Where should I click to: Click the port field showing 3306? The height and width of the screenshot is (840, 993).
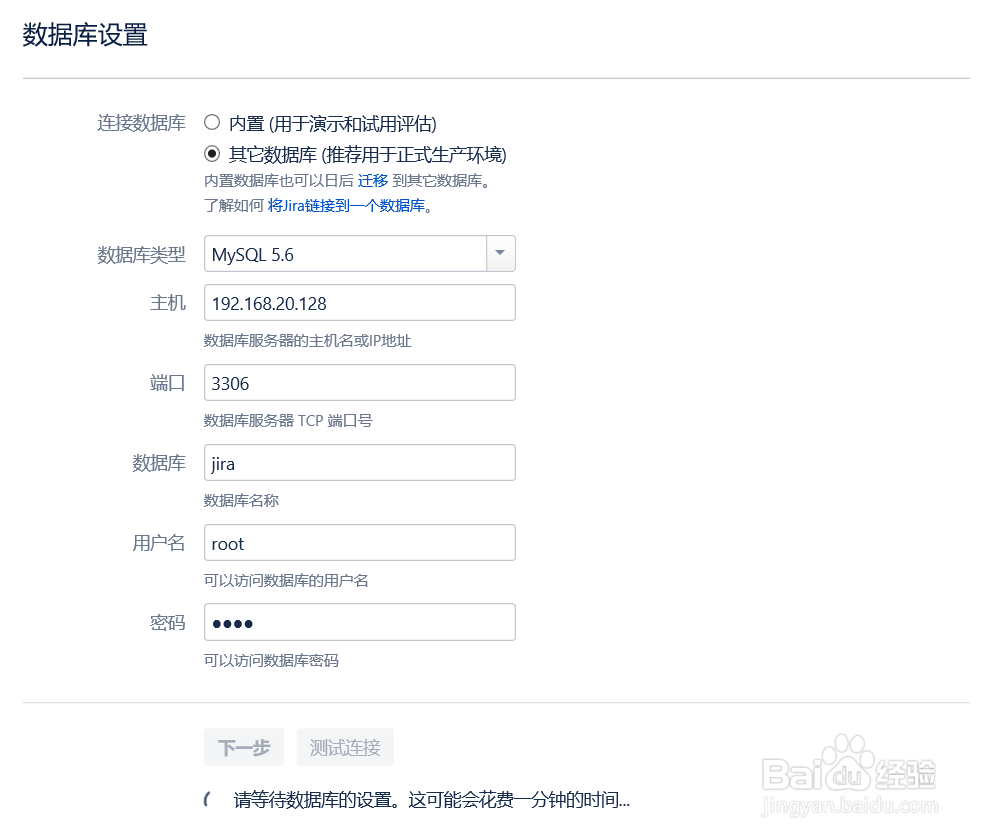click(360, 382)
